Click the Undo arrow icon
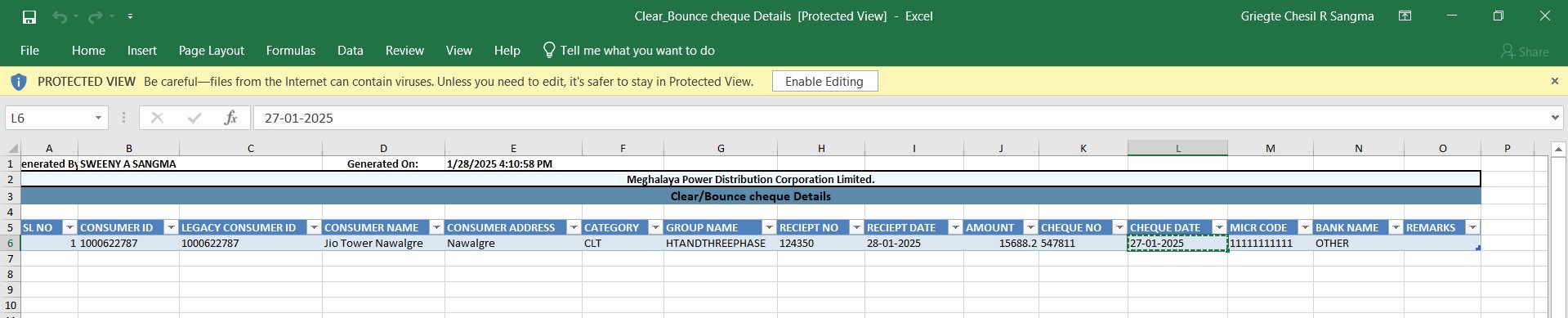1568x318 pixels. pyautogui.click(x=59, y=16)
